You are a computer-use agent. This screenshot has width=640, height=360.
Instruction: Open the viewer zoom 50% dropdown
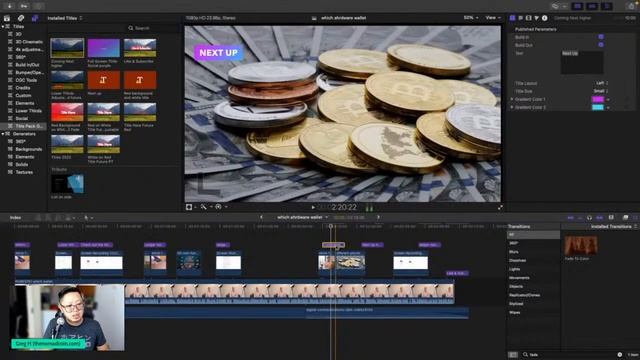point(471,18)
